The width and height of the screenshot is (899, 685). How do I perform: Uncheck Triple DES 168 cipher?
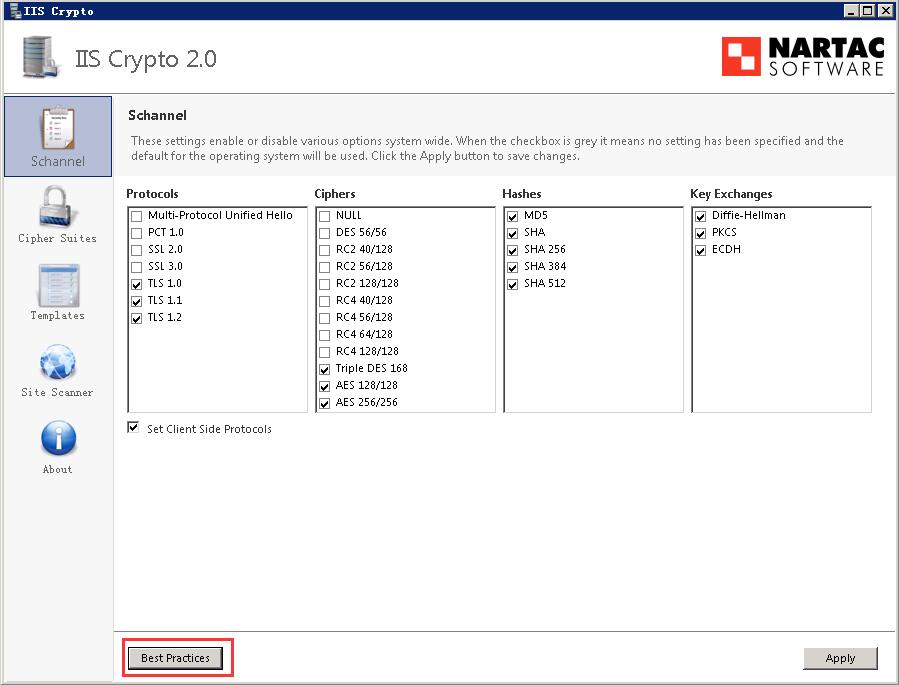[325, 369]
